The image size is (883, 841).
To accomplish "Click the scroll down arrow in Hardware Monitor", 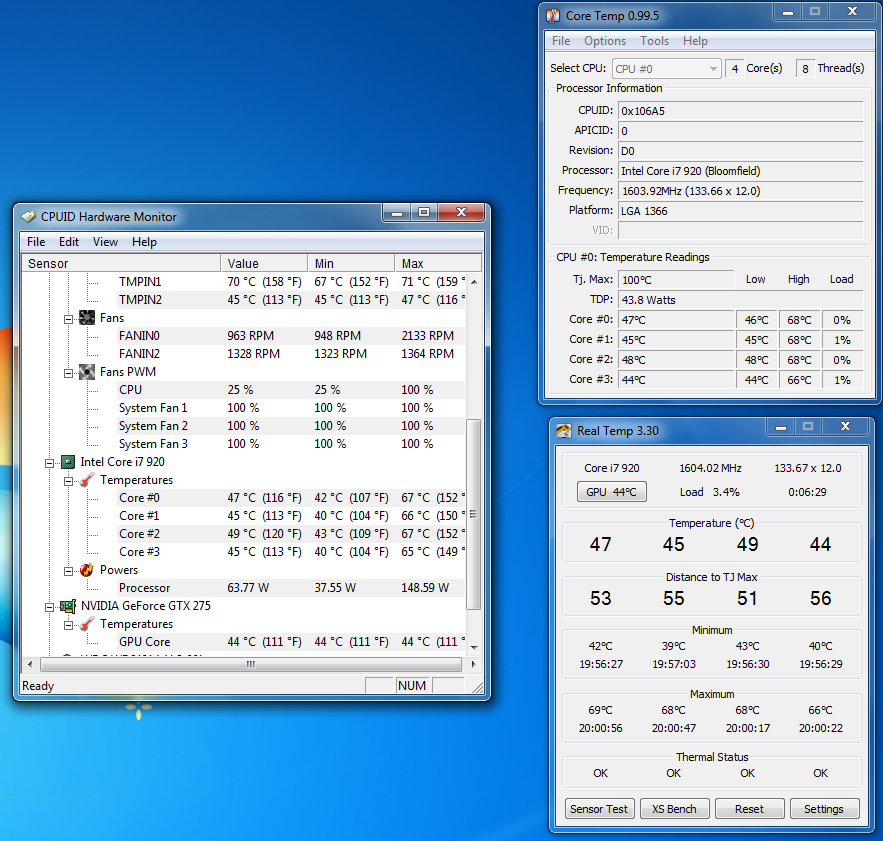I will (474, 648).
